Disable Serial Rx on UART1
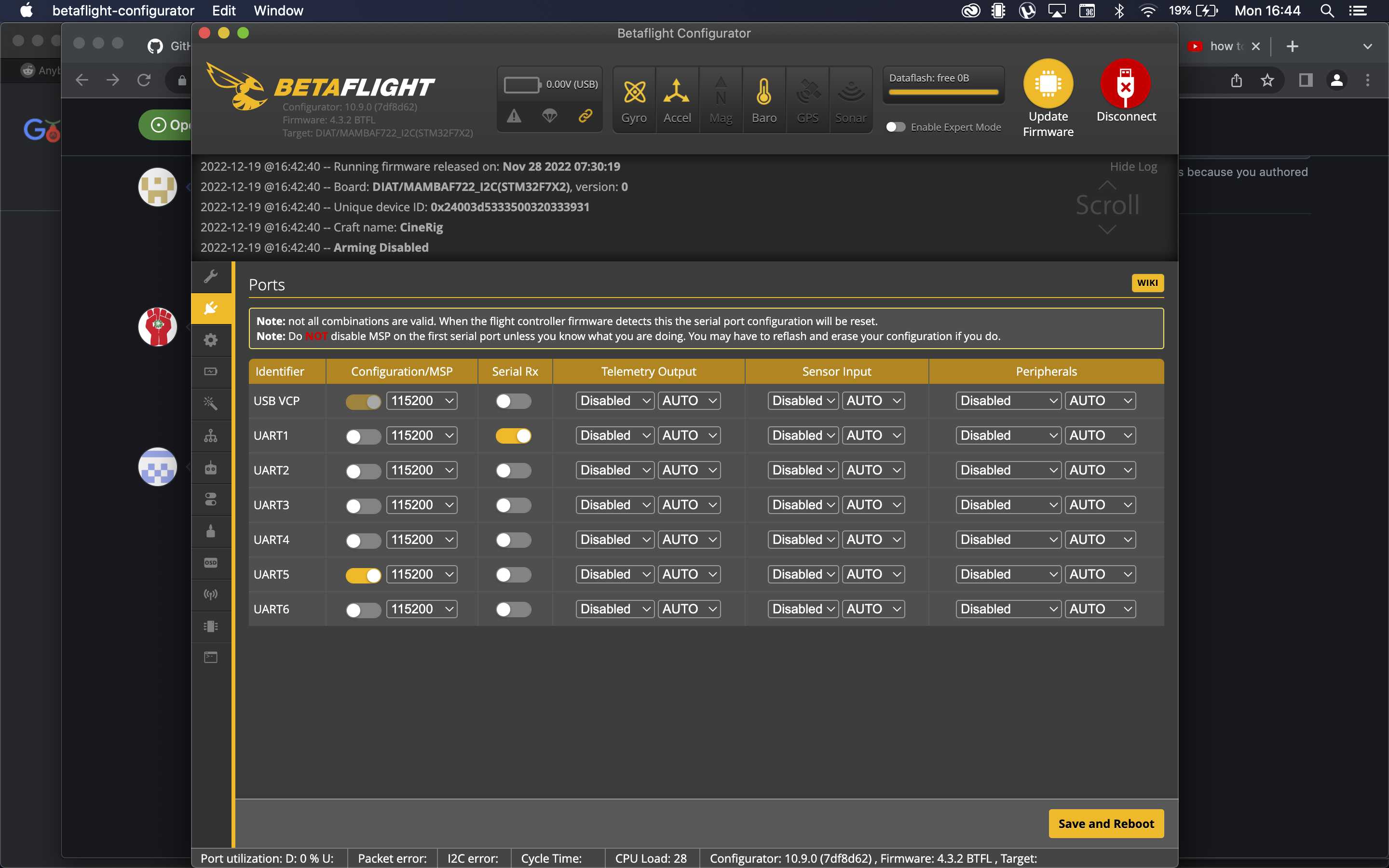This screenshot has height=868, width=1389. 514,435
